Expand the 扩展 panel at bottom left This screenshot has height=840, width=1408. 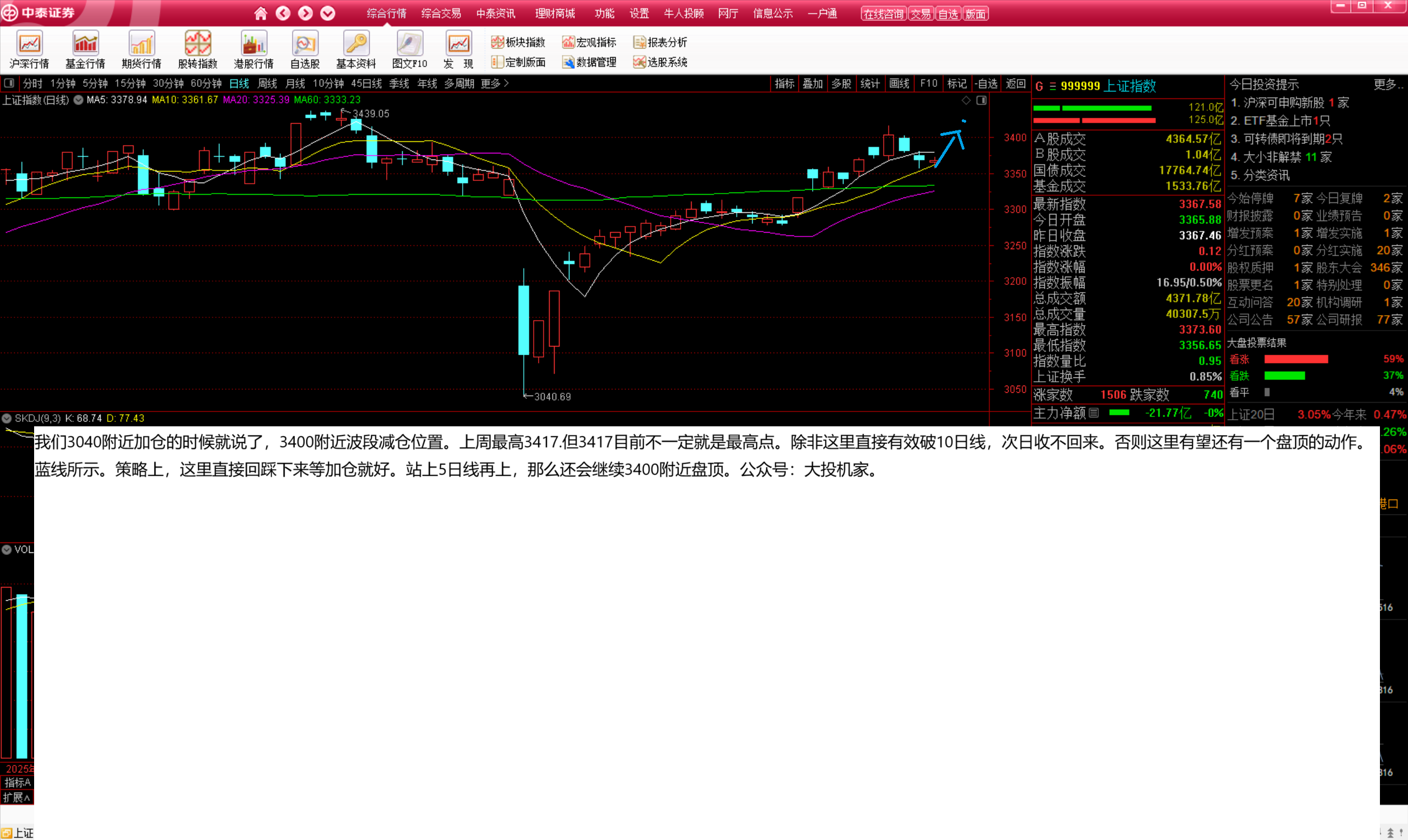(x=17, y=798)
